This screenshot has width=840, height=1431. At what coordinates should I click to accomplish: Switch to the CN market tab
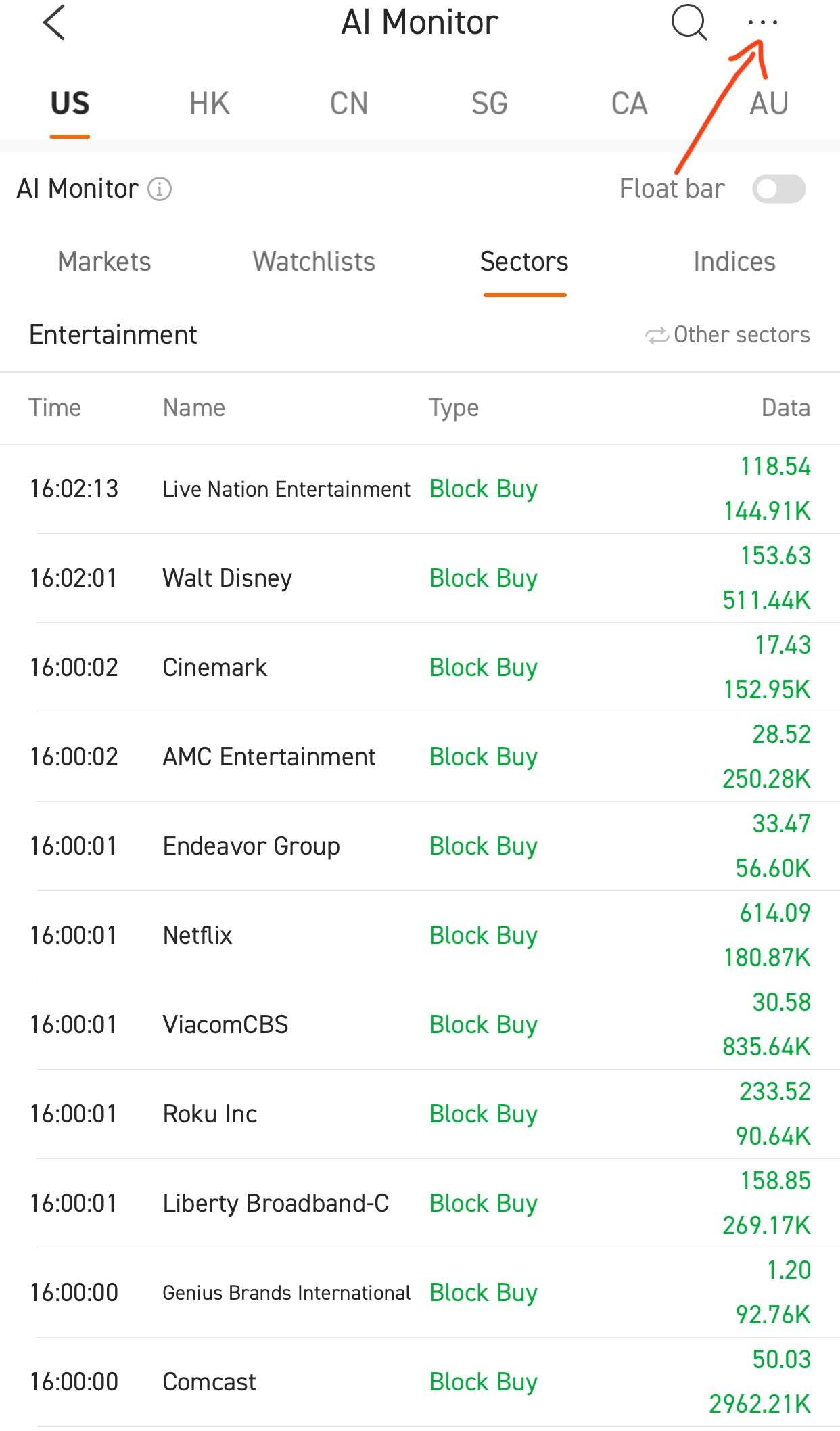[x=349, y=104]
